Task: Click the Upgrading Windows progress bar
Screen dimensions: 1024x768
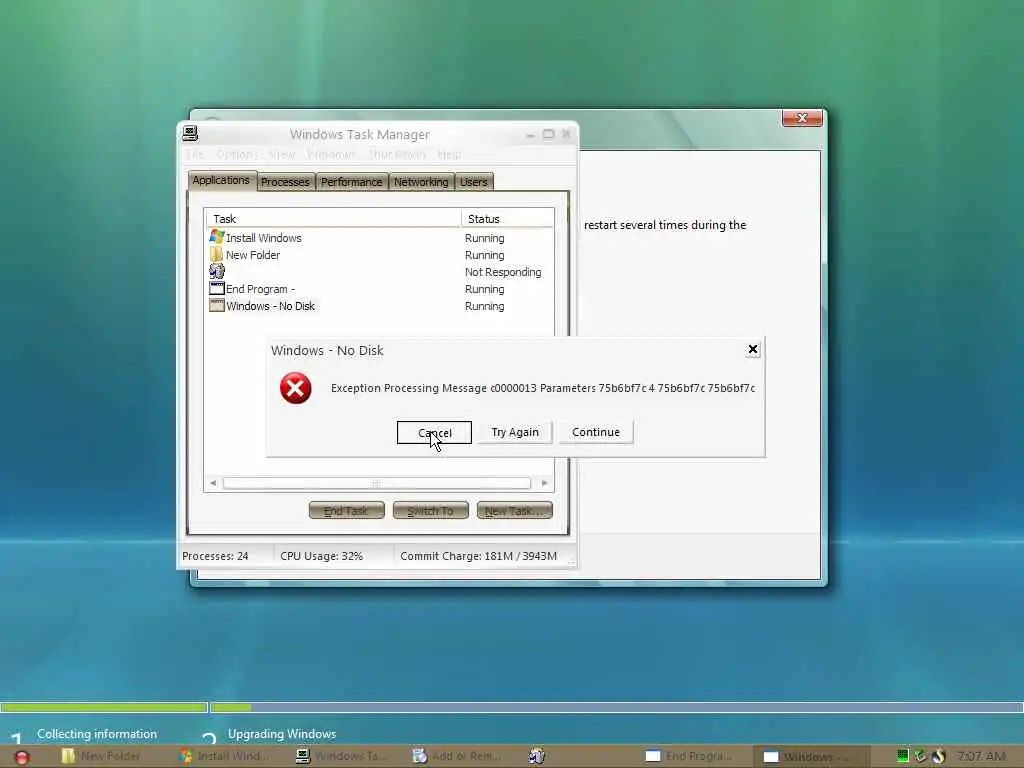Action: pyautogui.click(x=616, y=707)
